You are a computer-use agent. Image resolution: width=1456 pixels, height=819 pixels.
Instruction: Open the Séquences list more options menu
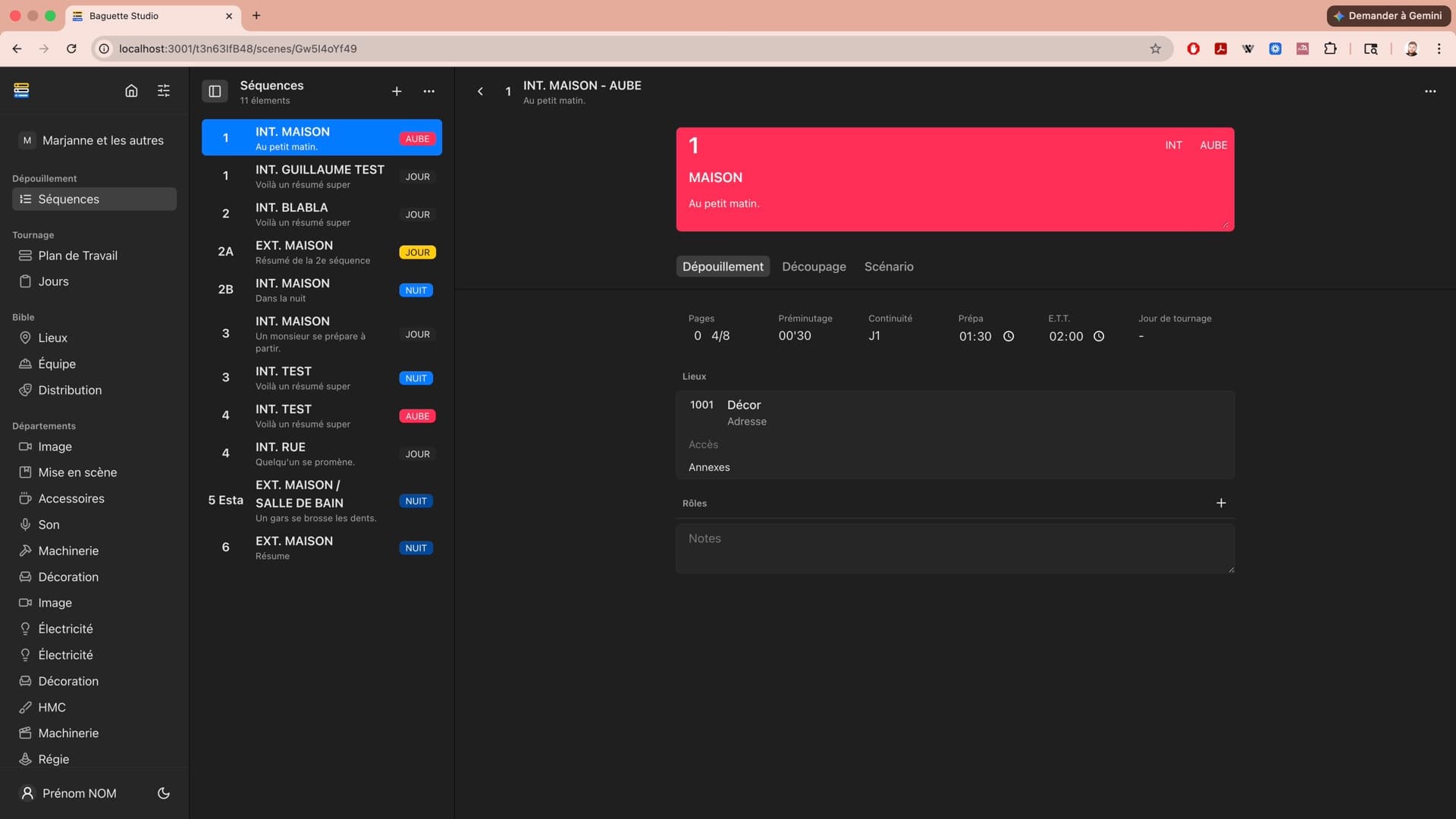428,92
